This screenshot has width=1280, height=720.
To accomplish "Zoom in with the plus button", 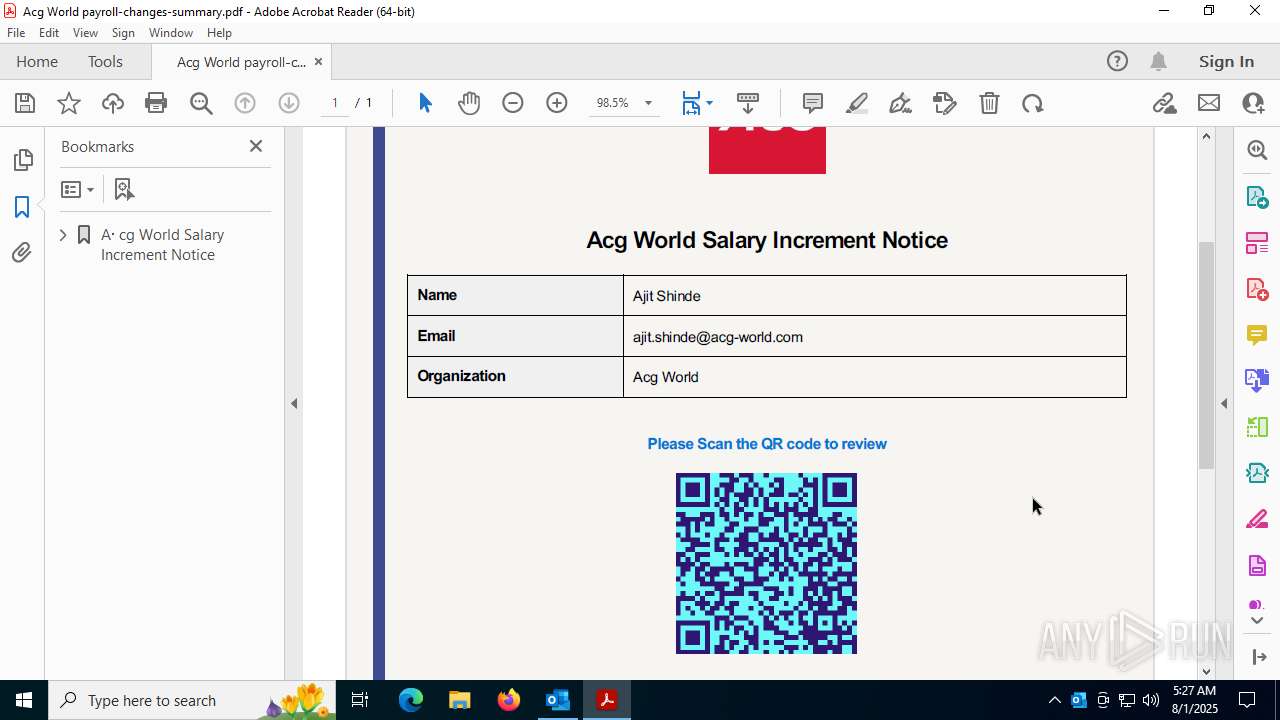I will tap(557, 103).
